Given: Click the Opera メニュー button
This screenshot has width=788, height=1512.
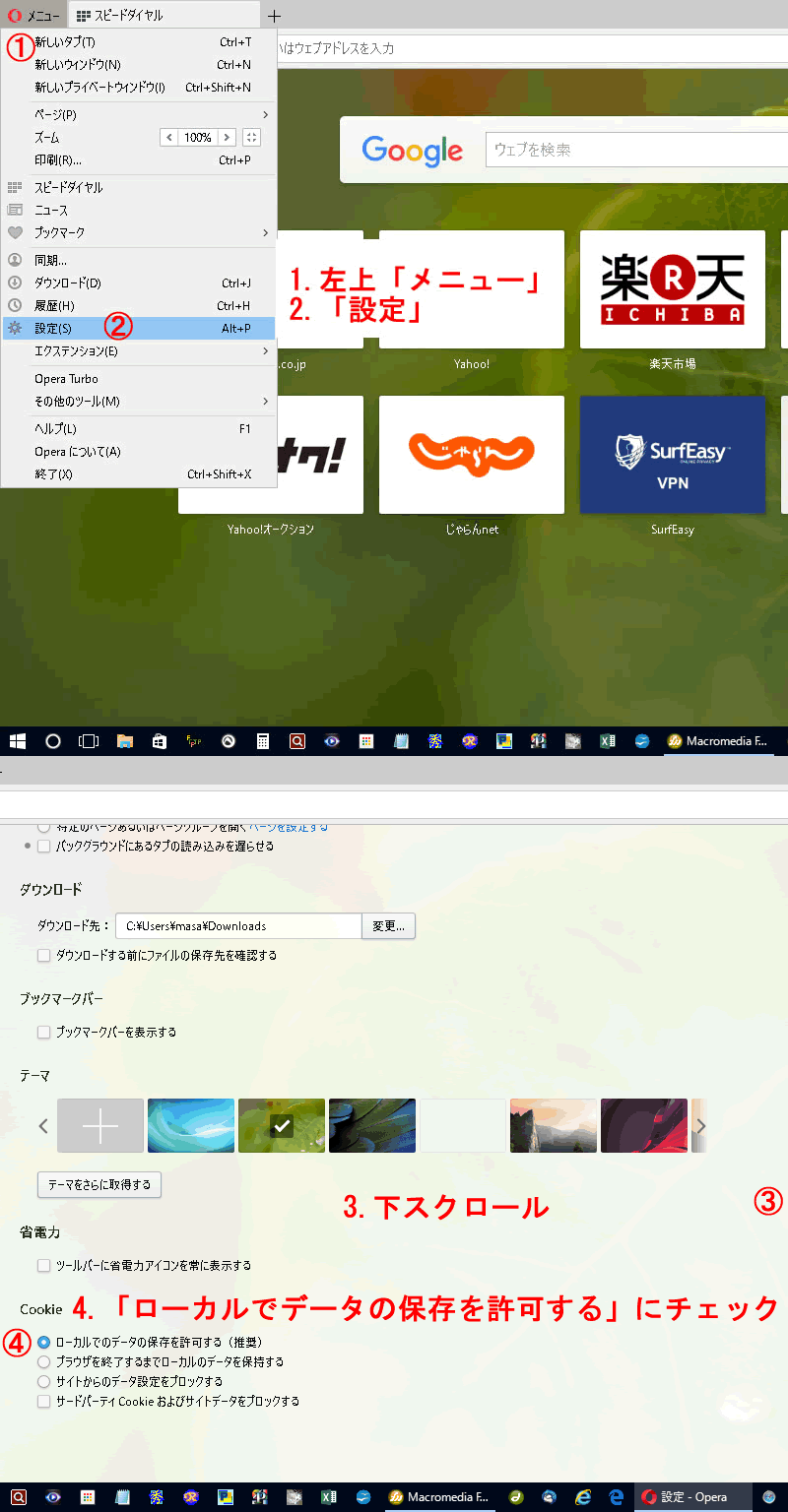Looking at the screenshot, I should 34,16.
